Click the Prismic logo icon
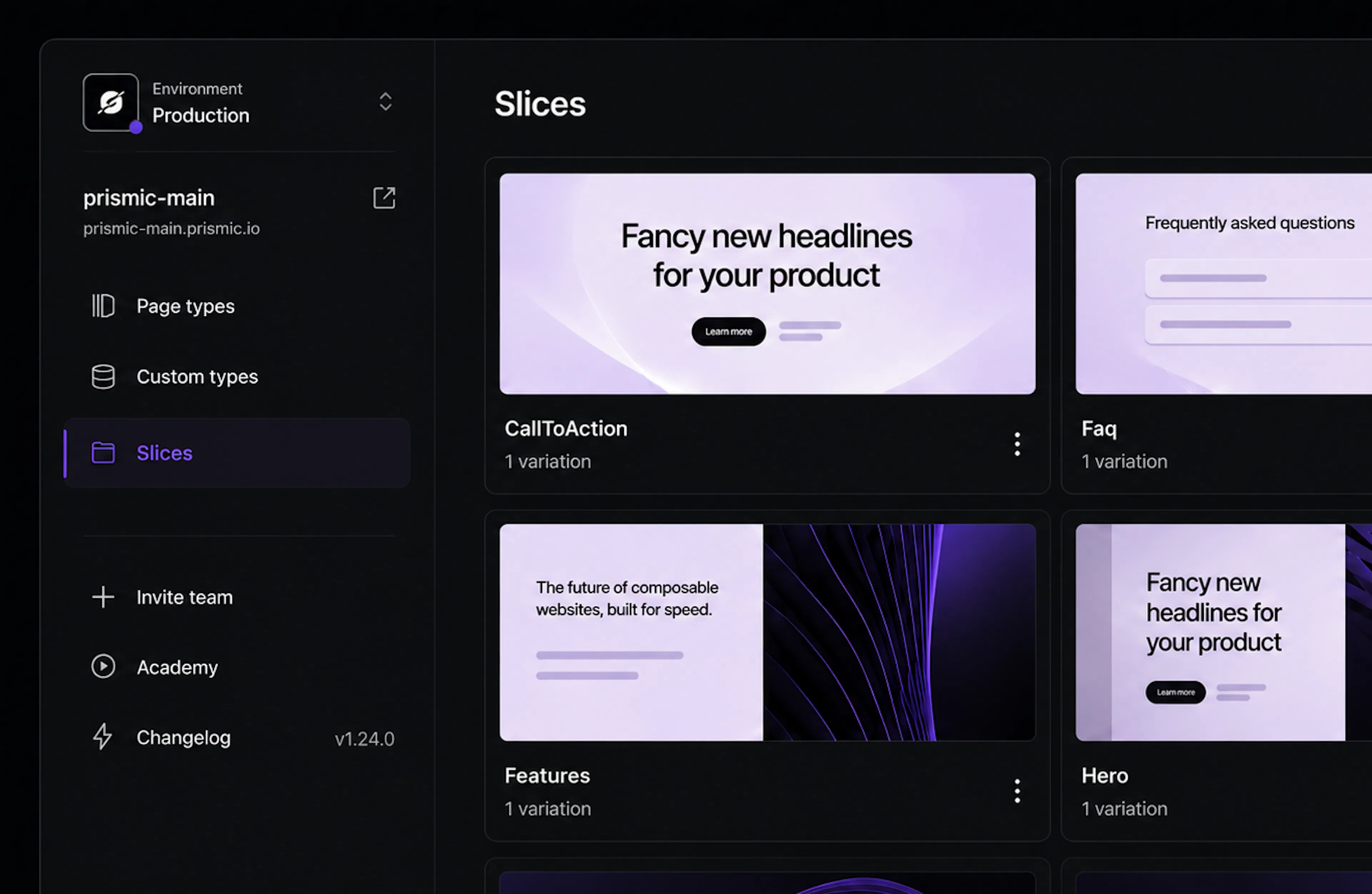Viewport: 1372px width, 894px height. (x=111, y=103)
